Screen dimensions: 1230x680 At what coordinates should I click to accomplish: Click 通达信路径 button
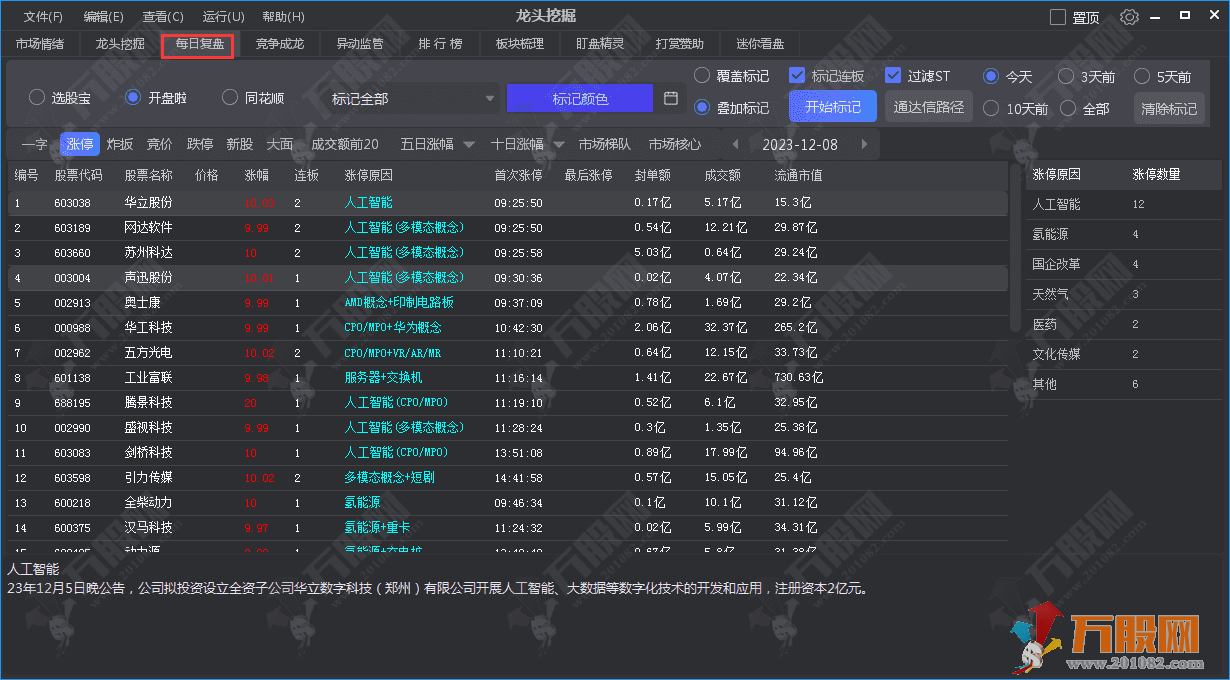tap(929, 107)
